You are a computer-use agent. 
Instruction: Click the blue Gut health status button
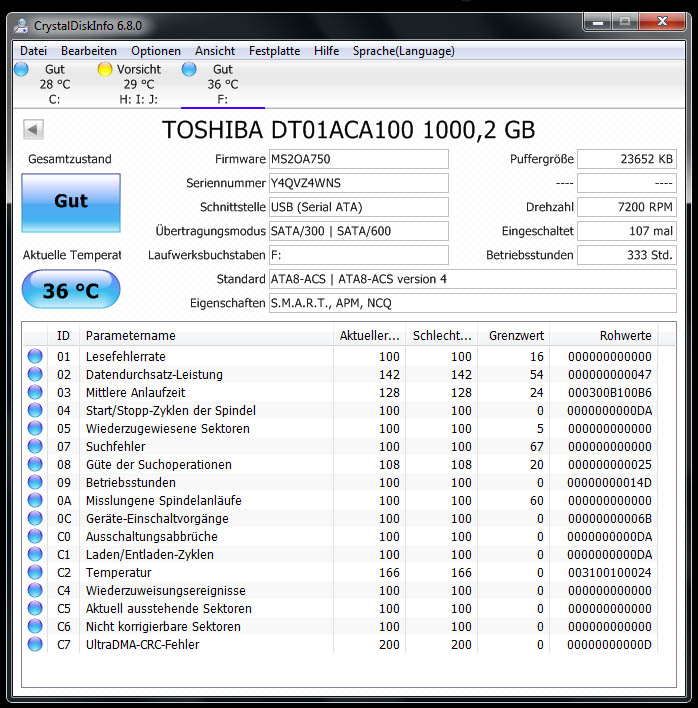71,203
